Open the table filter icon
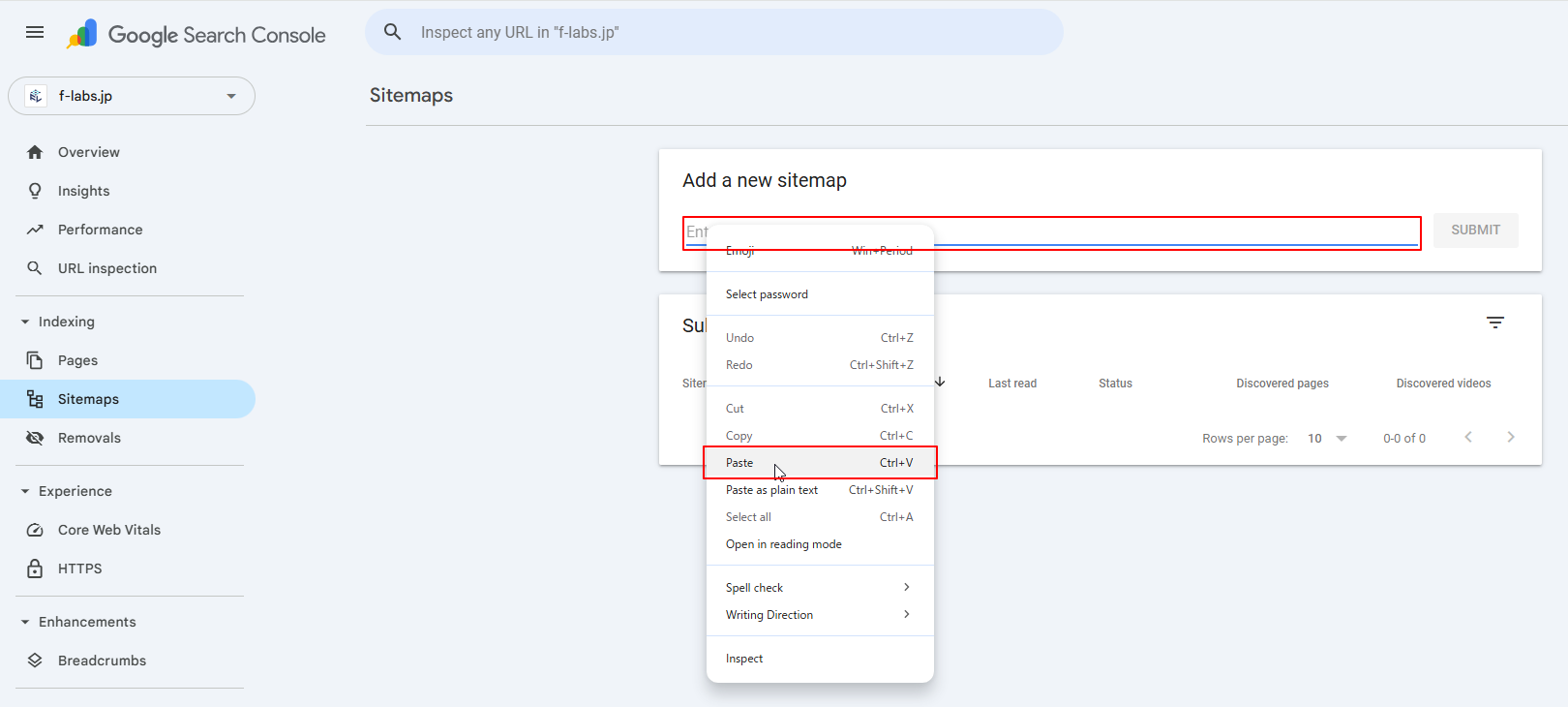This screenshot has height=707, width=1568. (x=1495, y=323)
